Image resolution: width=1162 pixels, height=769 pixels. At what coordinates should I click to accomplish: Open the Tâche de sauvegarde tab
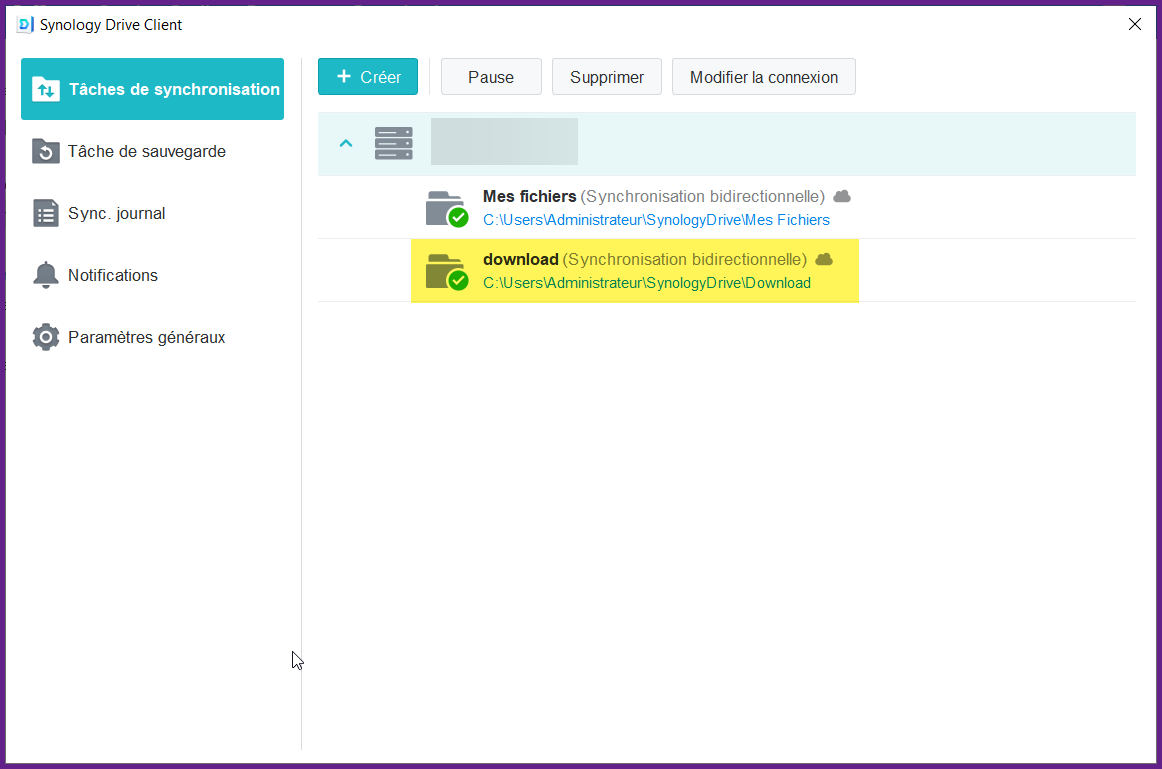[146, 152]
